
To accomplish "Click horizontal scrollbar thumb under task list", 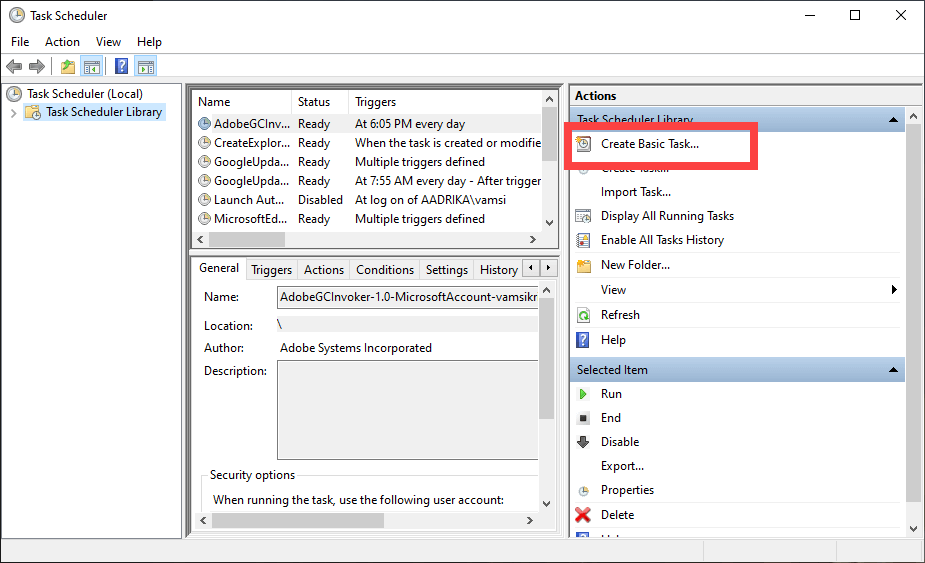I will point(247,240).
